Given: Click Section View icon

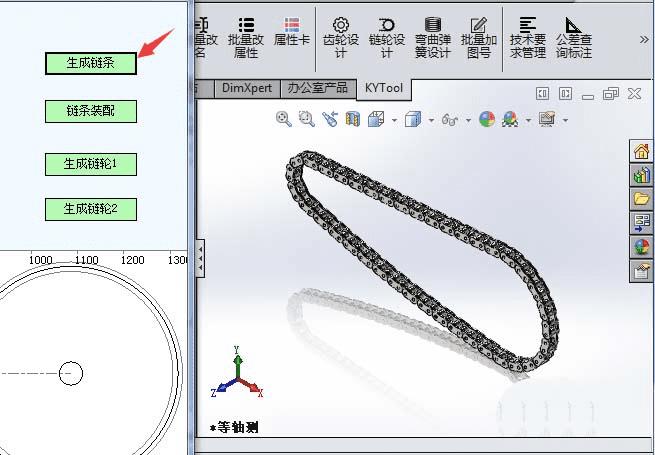Looking at the screenshot, I should tap(353, 119).
